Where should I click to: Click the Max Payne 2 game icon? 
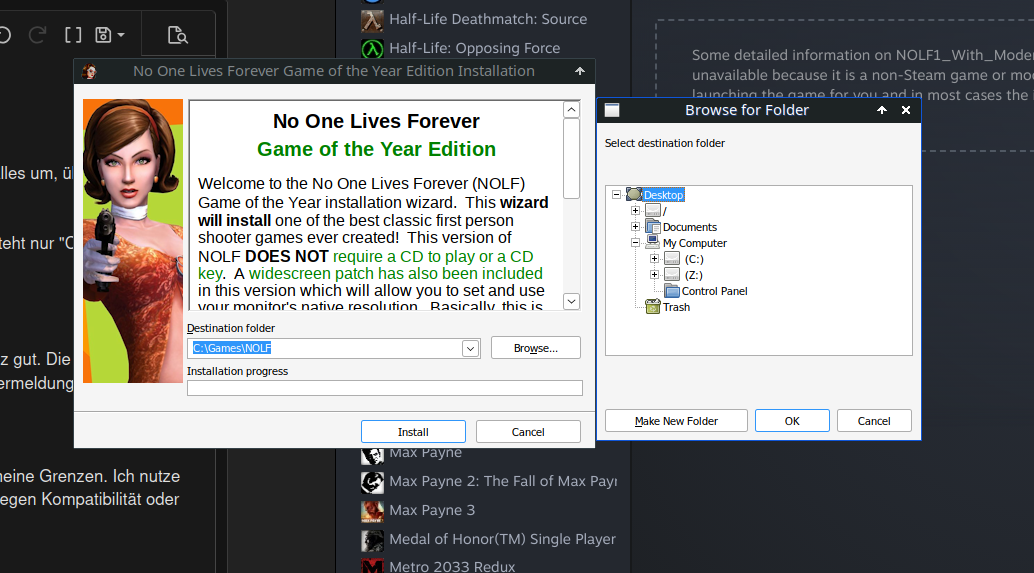(372, 482)
